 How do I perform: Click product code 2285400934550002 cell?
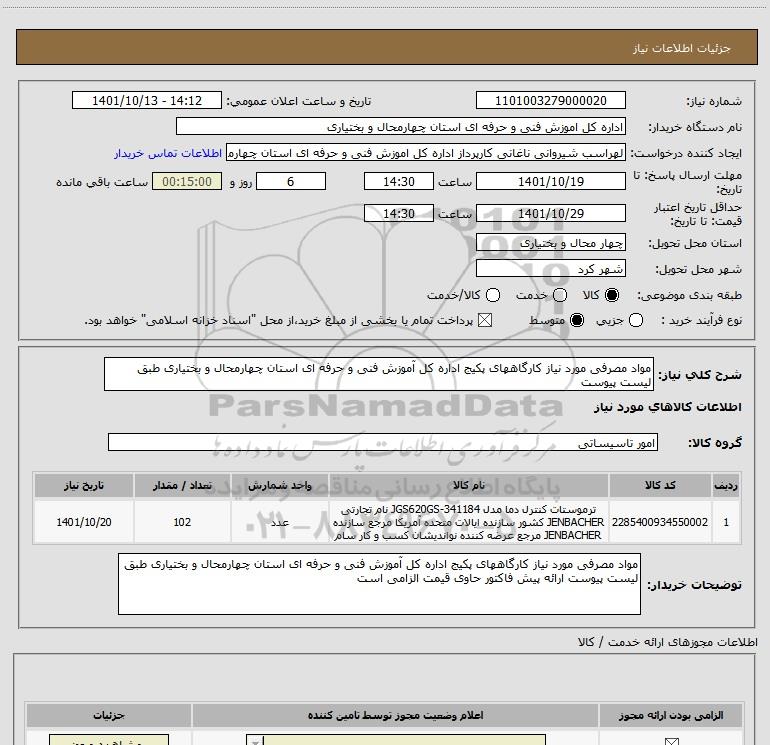pyautogui.click(x=660, y=522)
